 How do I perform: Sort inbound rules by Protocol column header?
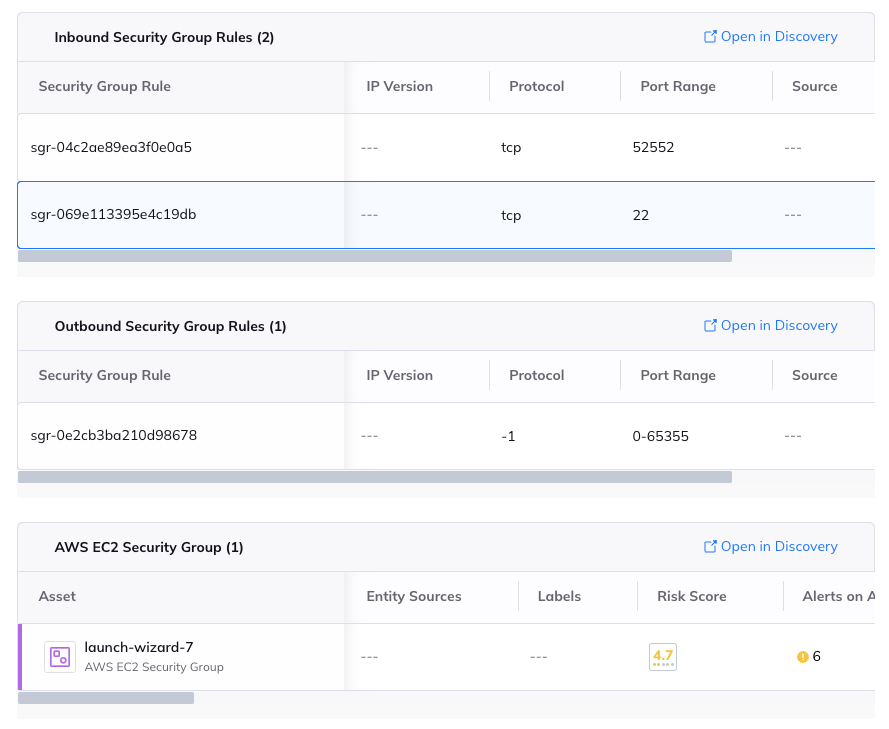[x=536, y=87]
